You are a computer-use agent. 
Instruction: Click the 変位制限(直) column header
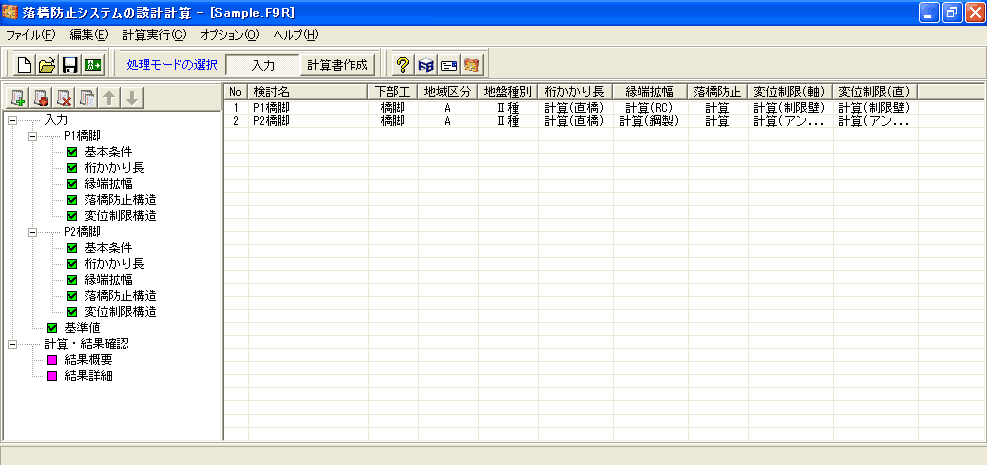pos(875,92)
